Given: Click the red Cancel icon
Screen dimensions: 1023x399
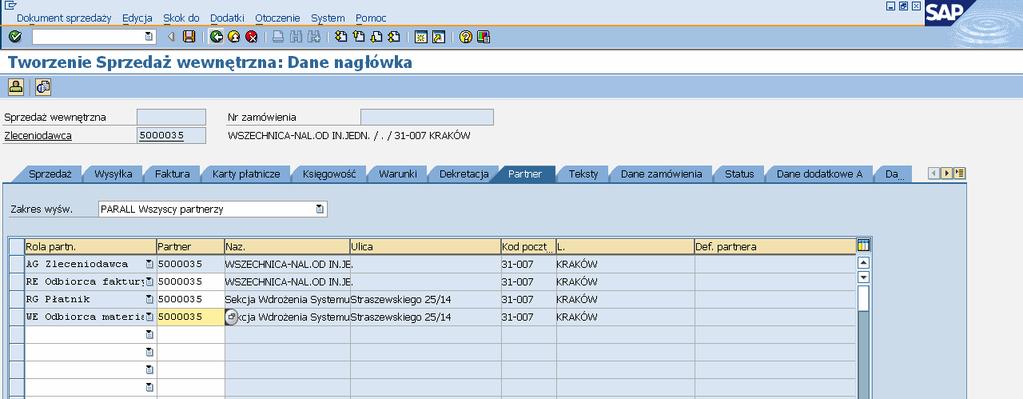Looking at the screenshot, I should (251, 37).
